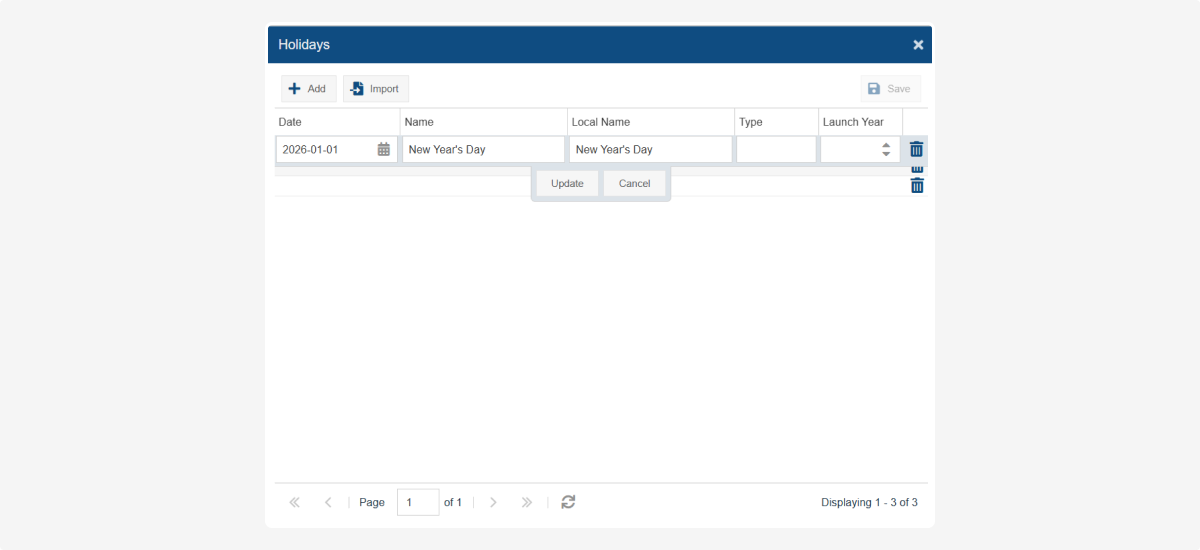This screenshot has width=1200, height=550.
Task: Click the bottom-most trash delete icon
Action: pos(917,186)
